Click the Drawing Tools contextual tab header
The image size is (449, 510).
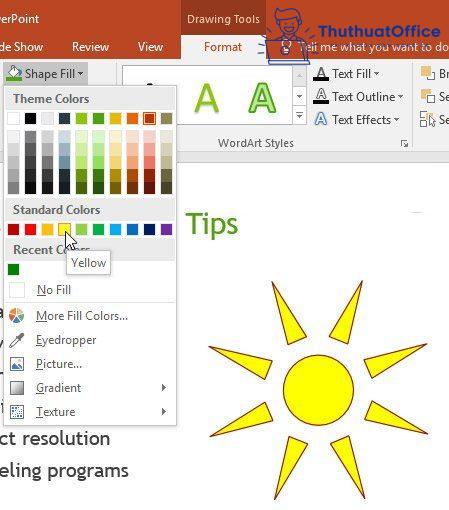(x=223, y=19)
